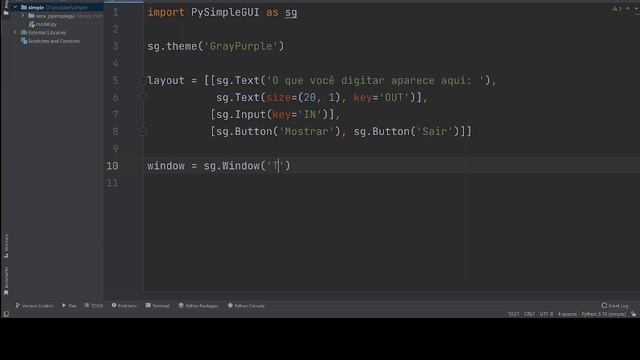Collapse the 'simple' project root folder
Screen dimensions: 640x360
tap(15, 7)
